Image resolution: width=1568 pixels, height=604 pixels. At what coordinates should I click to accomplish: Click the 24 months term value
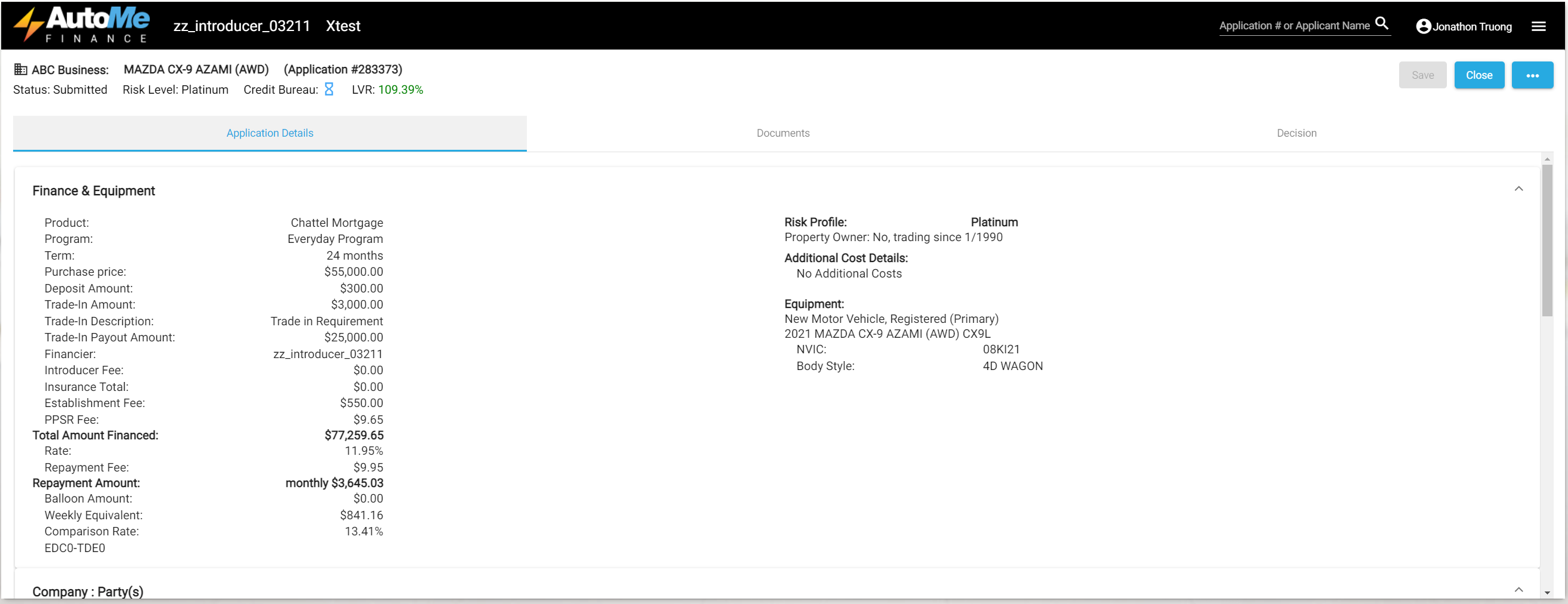click(x=354, y=255)
